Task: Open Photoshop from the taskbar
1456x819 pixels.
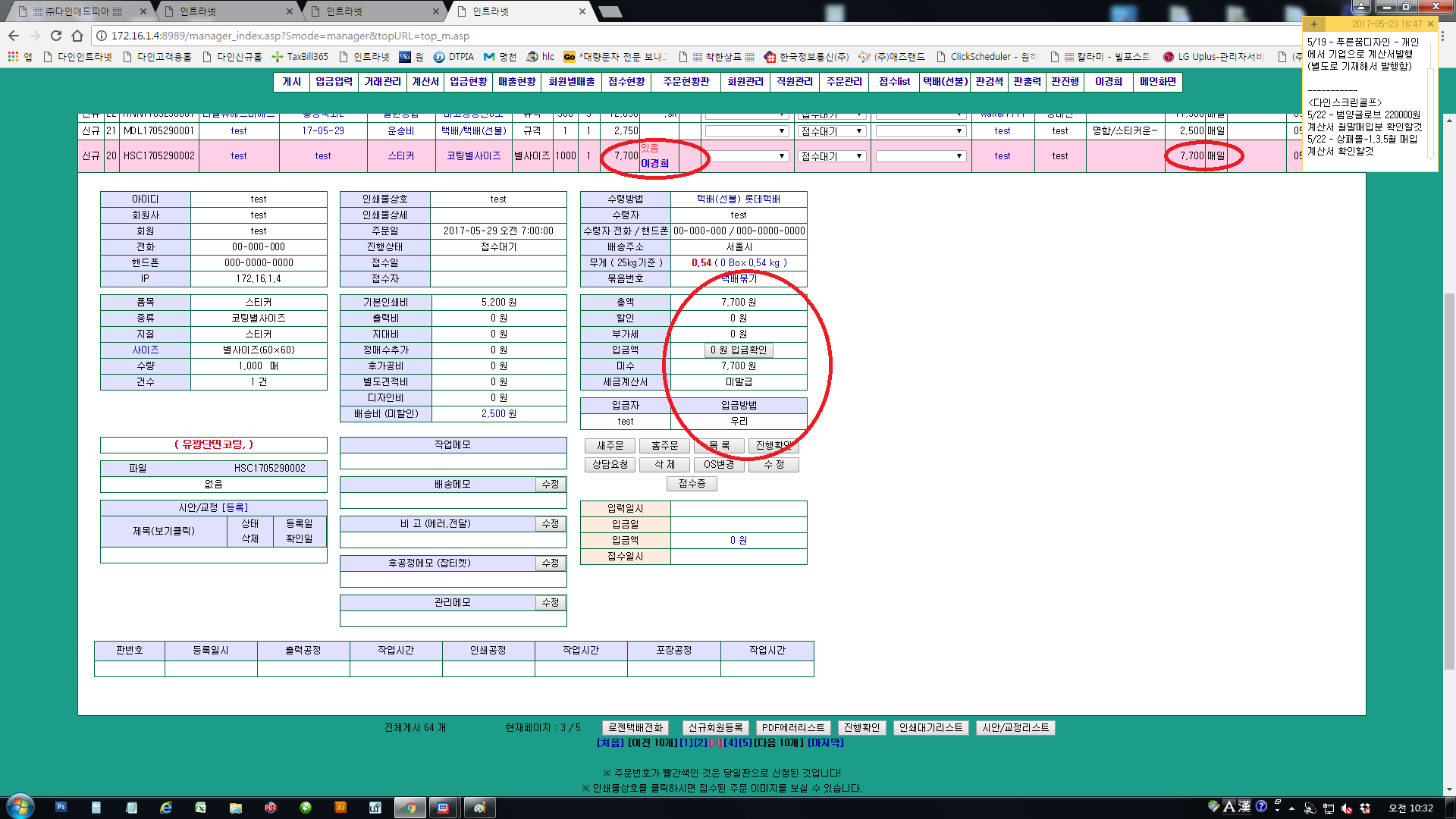Action: tap(61, 808)
